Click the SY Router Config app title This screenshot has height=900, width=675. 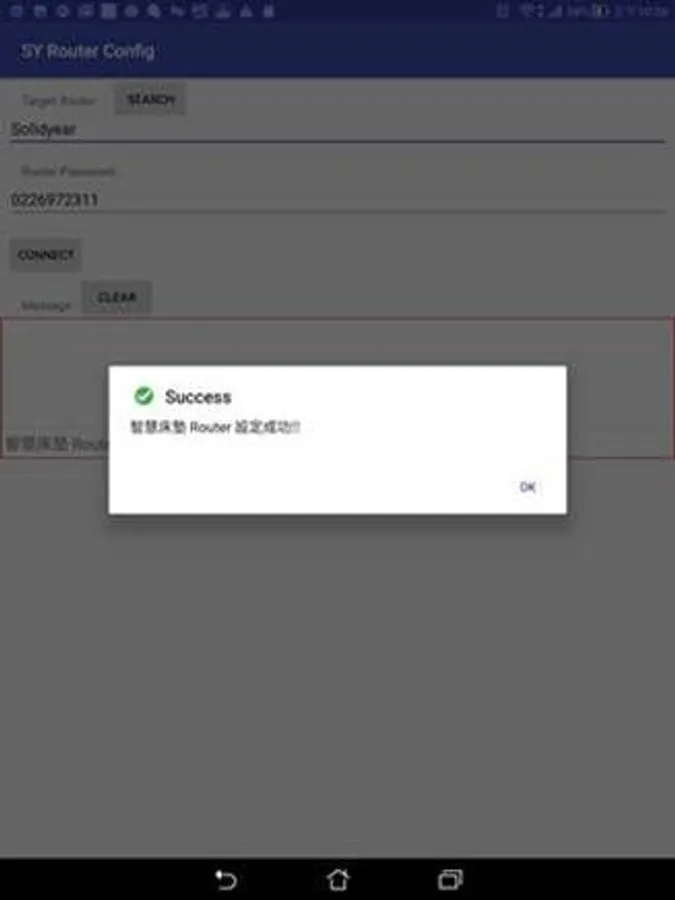pos(88,52)
